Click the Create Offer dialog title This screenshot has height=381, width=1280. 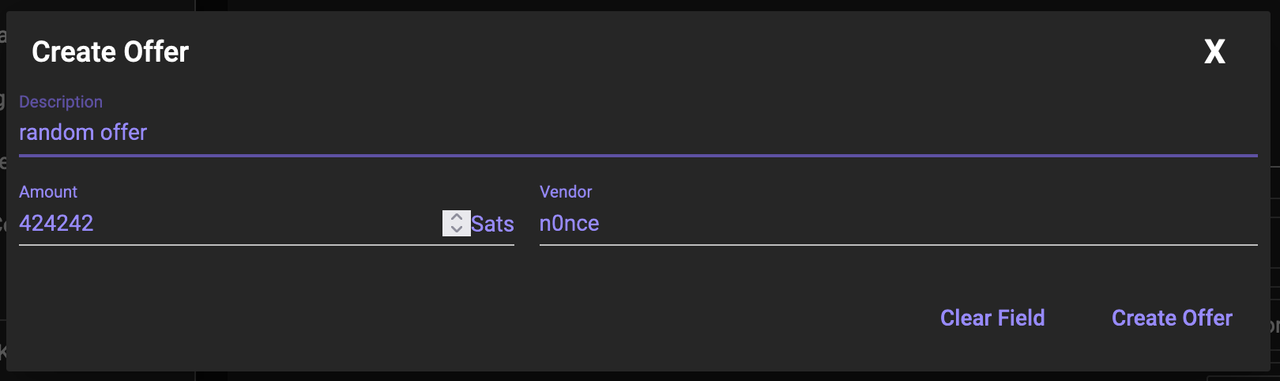(x=110, y=52)
